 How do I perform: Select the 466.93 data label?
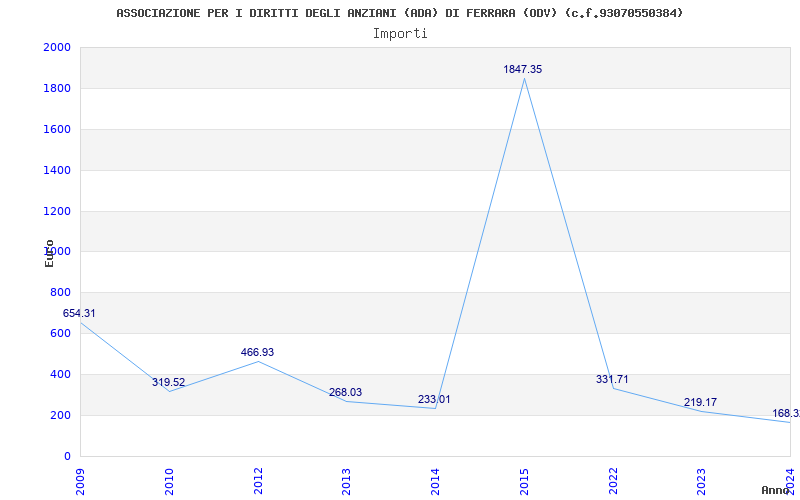coord(258,352)
